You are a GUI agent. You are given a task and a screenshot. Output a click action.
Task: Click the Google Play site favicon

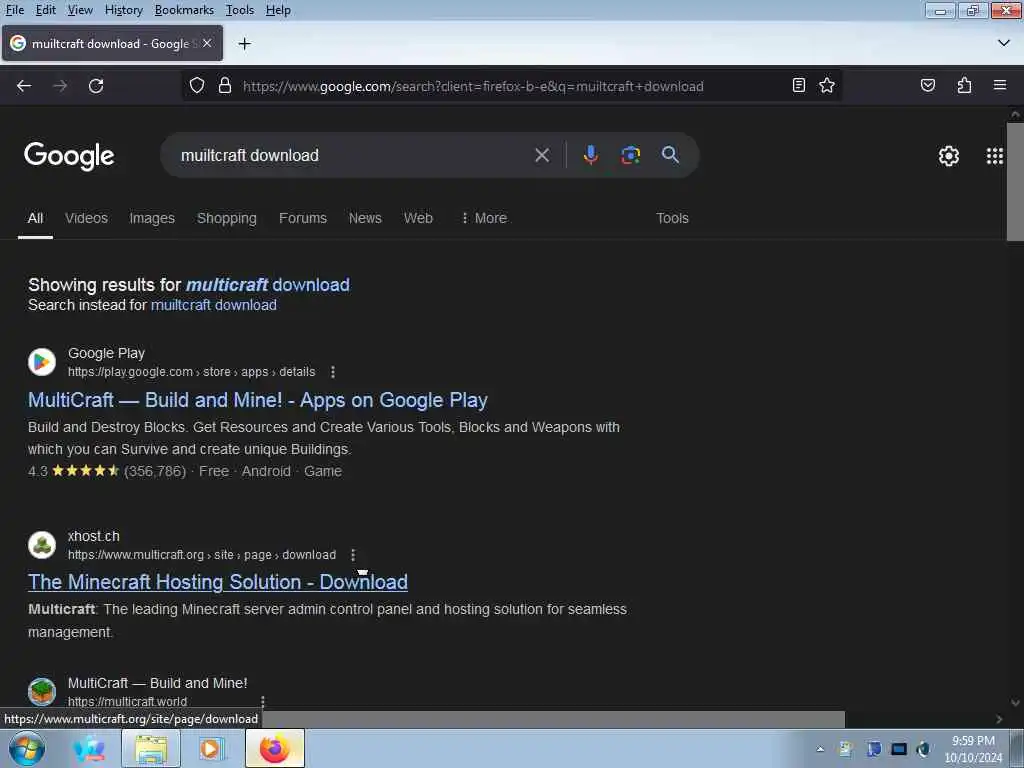coord(42,362)
